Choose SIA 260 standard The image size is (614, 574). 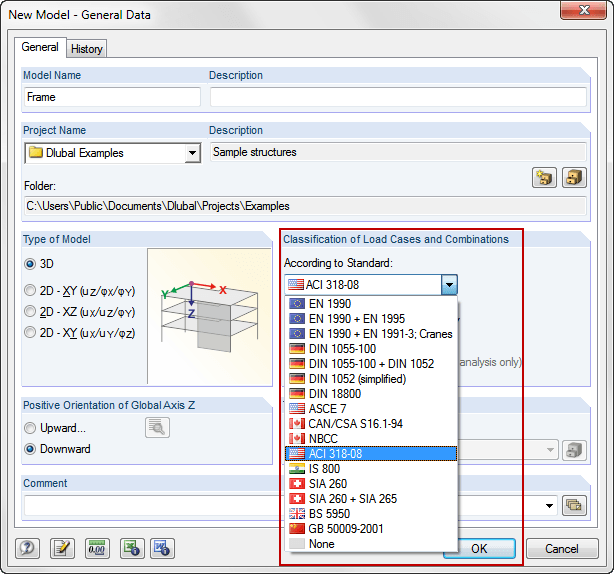pyautogui.click(x=371, y=484)
